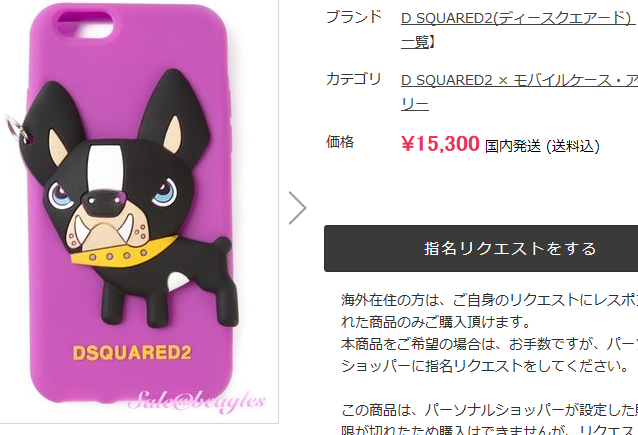The width and height of the screenshot is (638, 435).
Task: Click the 一覧】 brand list link
Action: point(418,42)
